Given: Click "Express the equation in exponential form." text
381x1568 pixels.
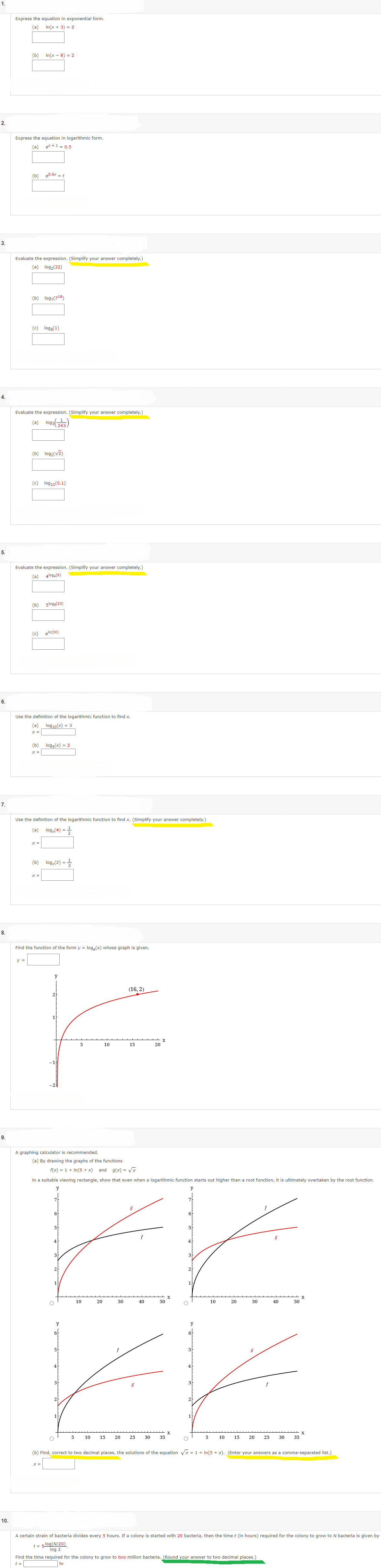Looking at the screenshot, I should pyautogui.click(x=60, y=18).
